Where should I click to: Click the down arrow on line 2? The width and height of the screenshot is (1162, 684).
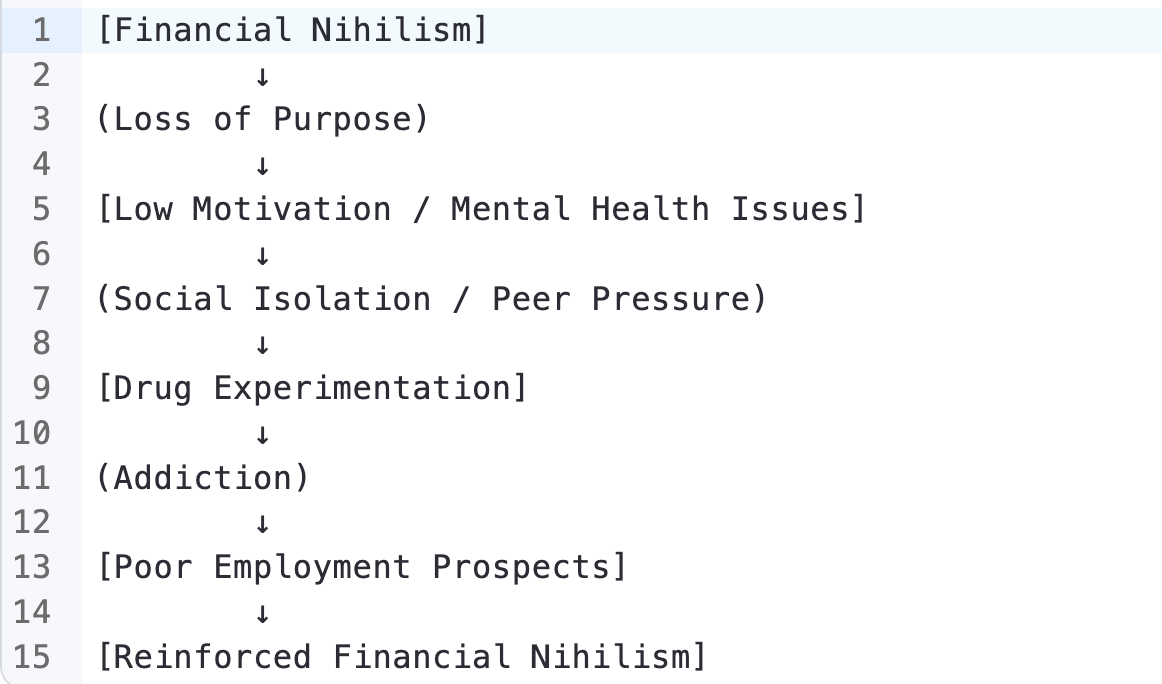click(263, 76)
